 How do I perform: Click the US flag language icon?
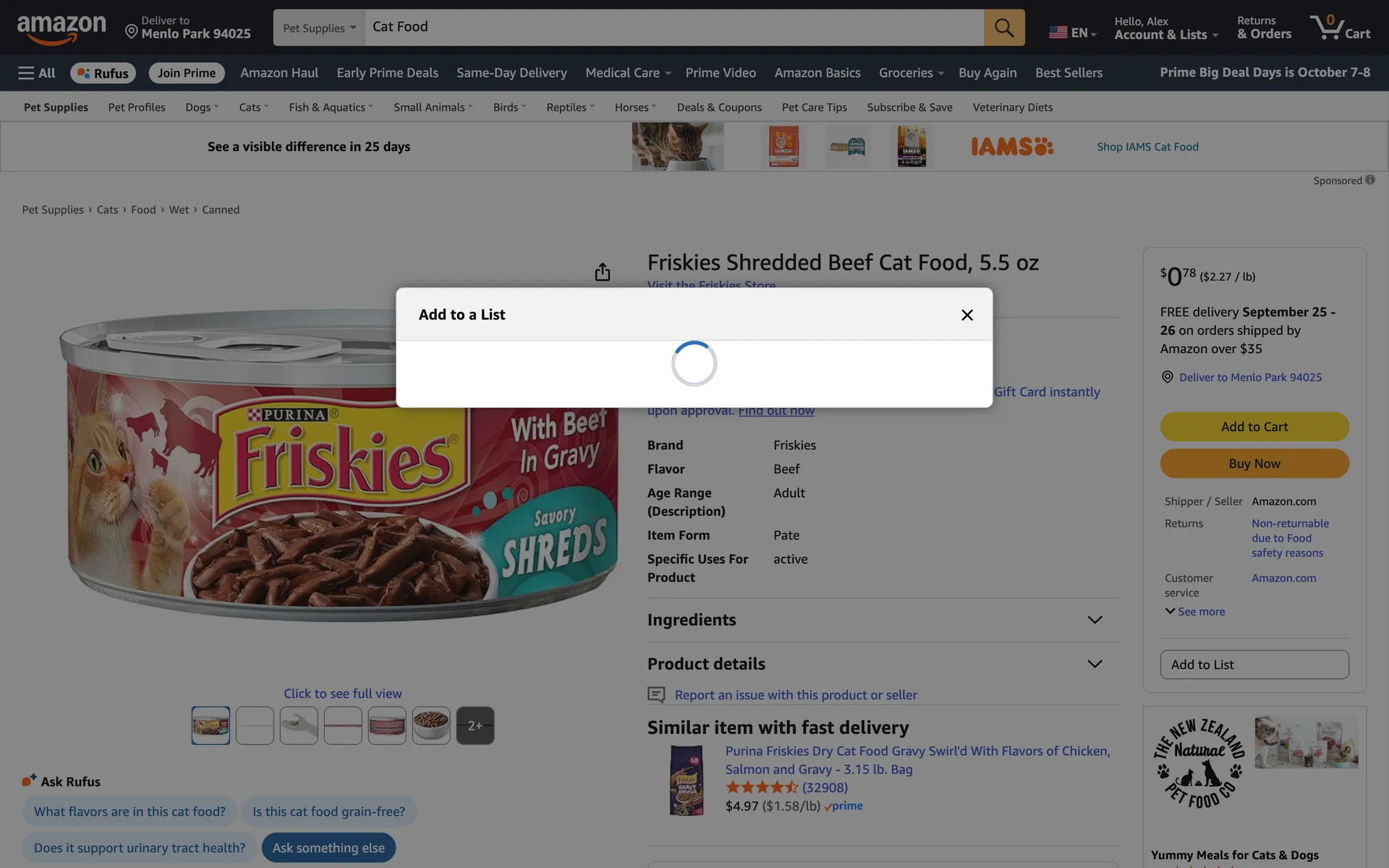pyautogui.click(x=1058, y=33)
